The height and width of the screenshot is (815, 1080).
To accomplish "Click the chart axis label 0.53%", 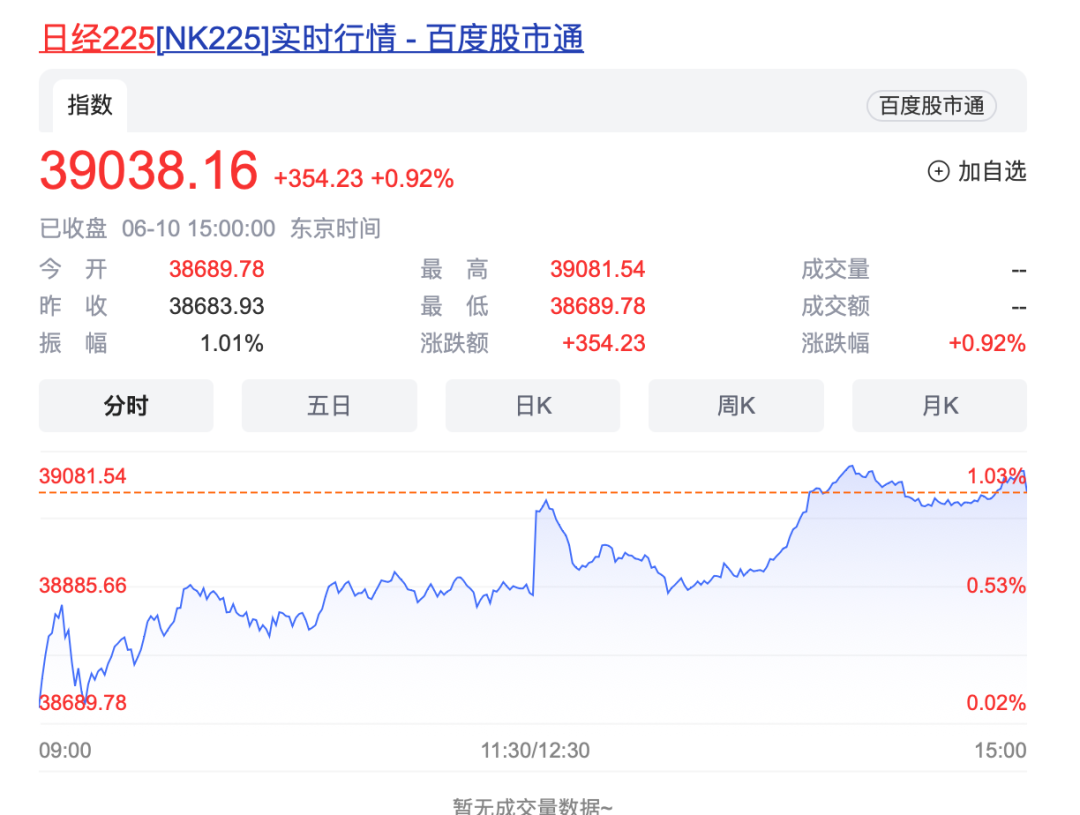I will pos(996,586).
